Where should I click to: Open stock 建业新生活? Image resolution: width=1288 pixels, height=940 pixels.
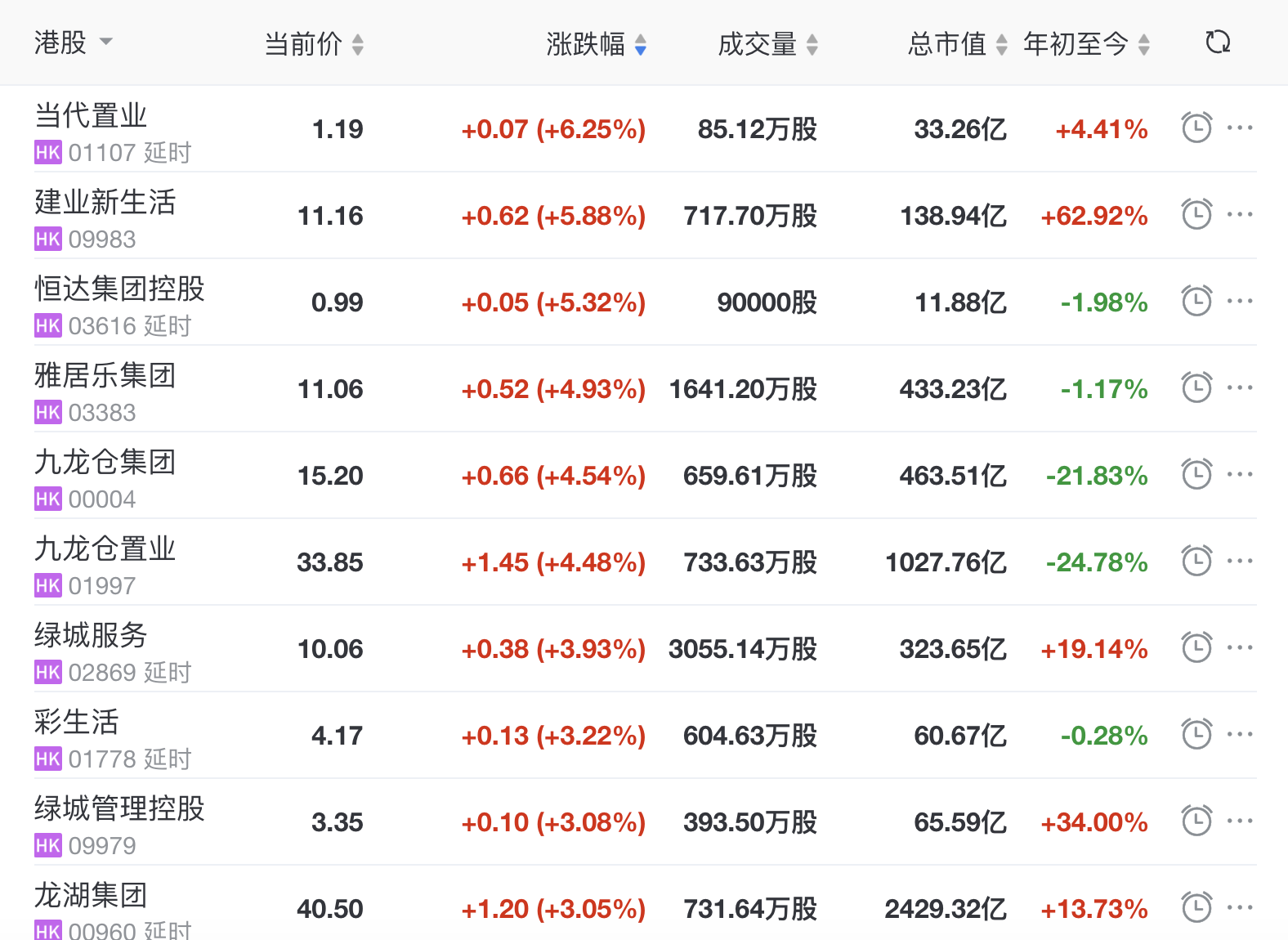click(105, 202)
